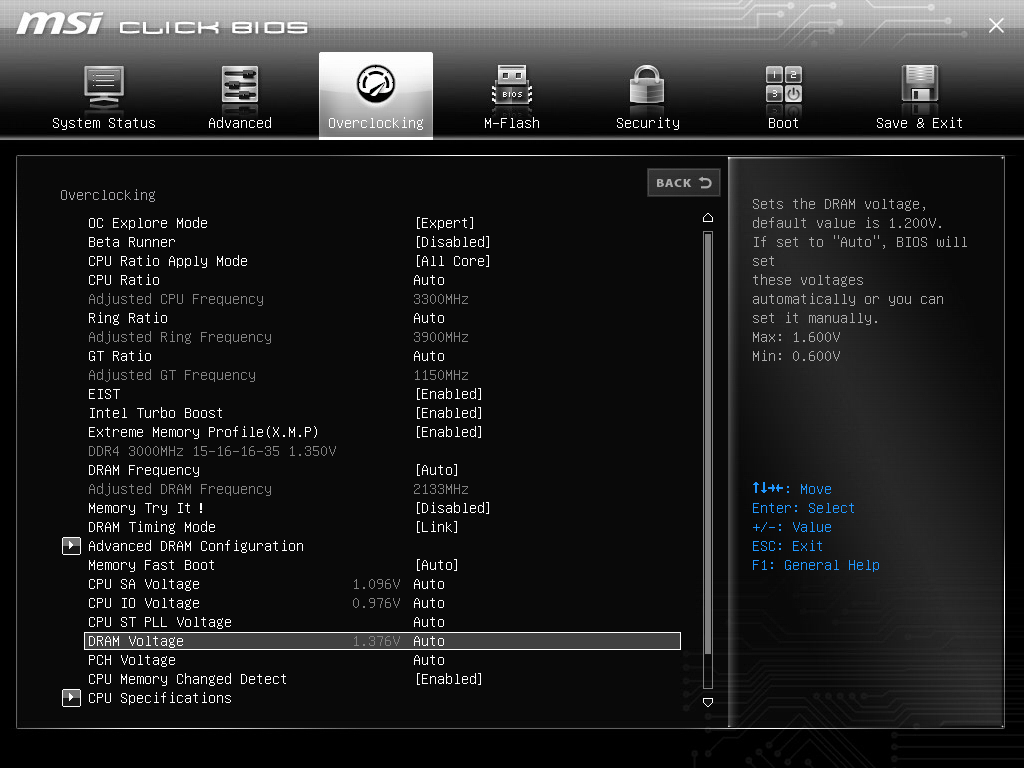Toggle Beta Runner [Disabled] value
The height and width of the screenshot is (768, 1024).
tap(453, 242)
